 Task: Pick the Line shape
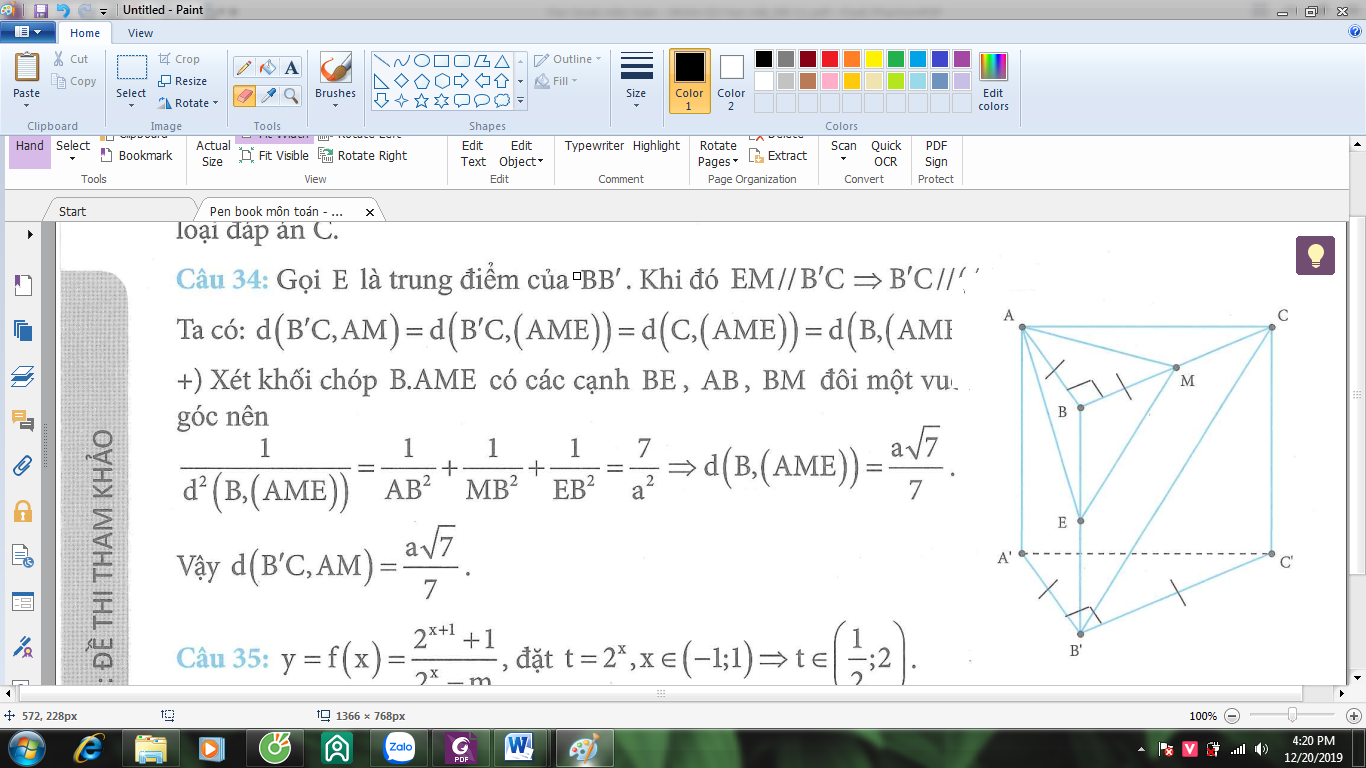pyautogui.click(x=381, y=61)
